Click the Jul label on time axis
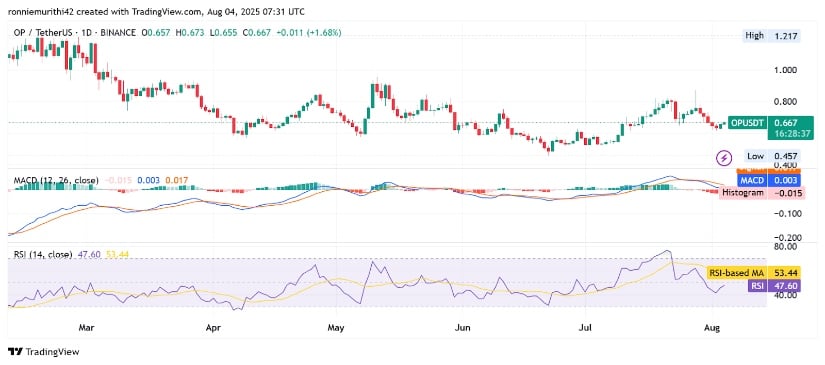The width and height of the screenshot is (825, 365). pyautogui.click(x=585, y=328)
